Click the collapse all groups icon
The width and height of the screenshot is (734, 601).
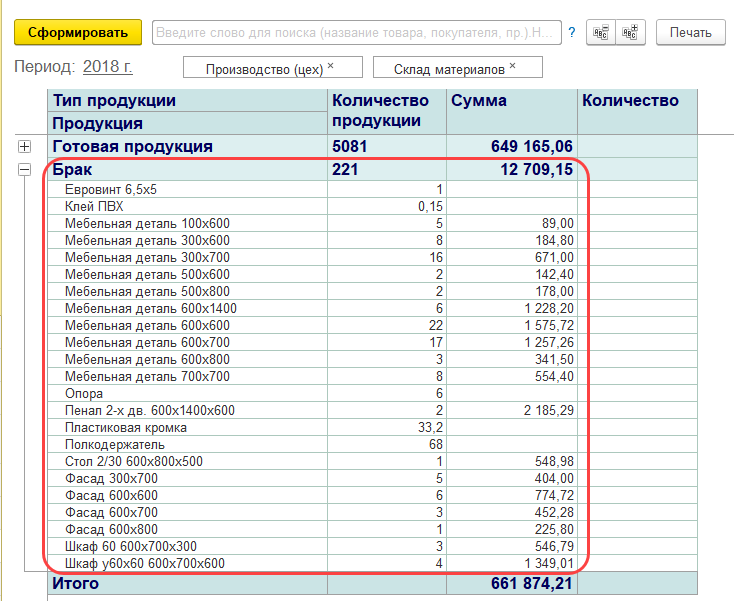(x=601, y=32)
